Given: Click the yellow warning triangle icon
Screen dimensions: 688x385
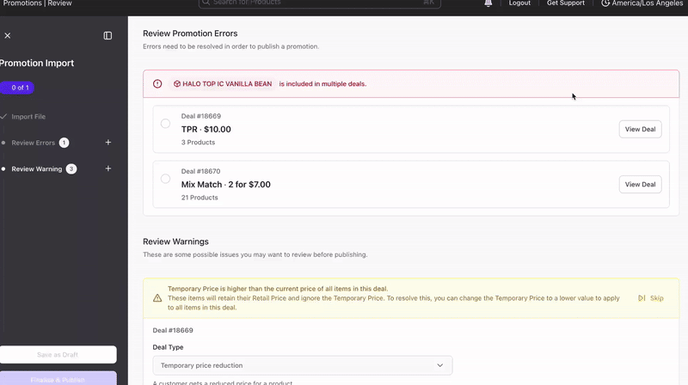Looking at the screenshot, I should pos(158,299).
